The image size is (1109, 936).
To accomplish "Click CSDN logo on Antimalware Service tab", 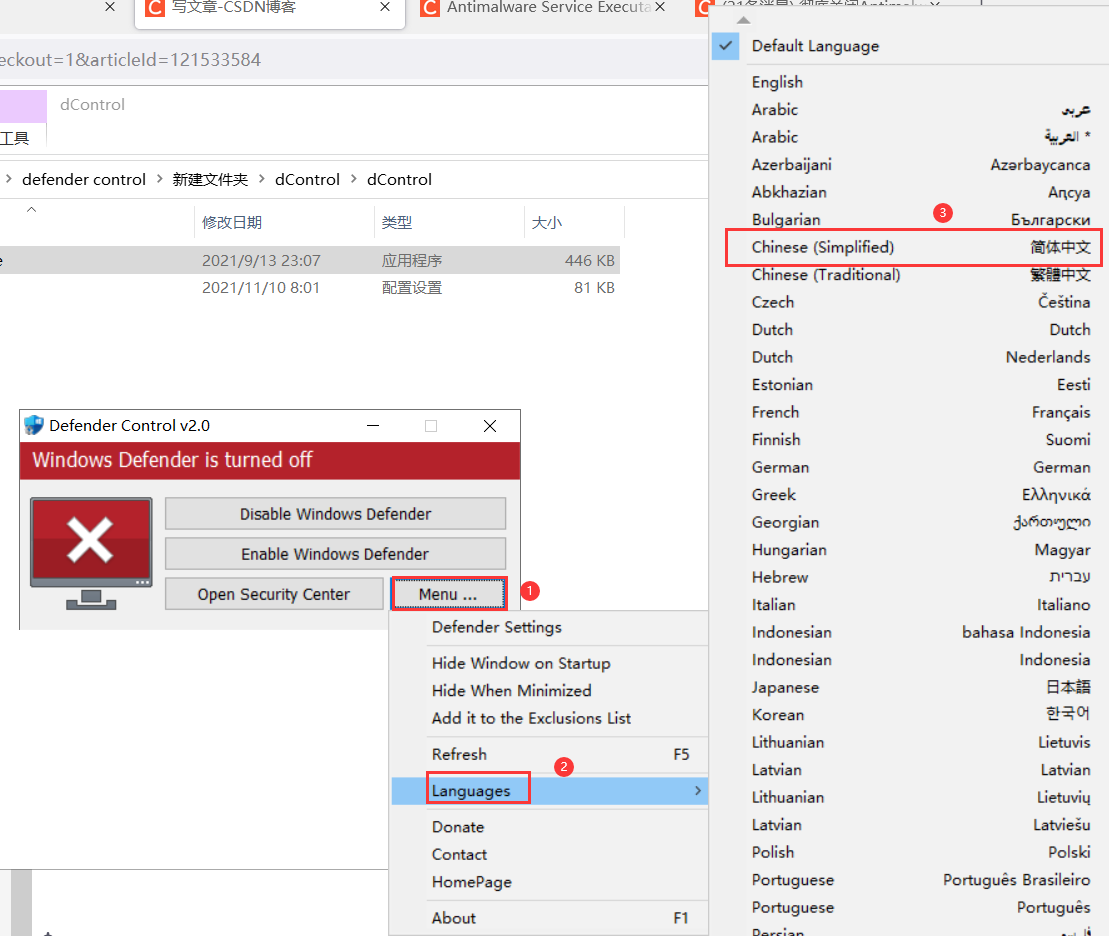I will [429, 7].
